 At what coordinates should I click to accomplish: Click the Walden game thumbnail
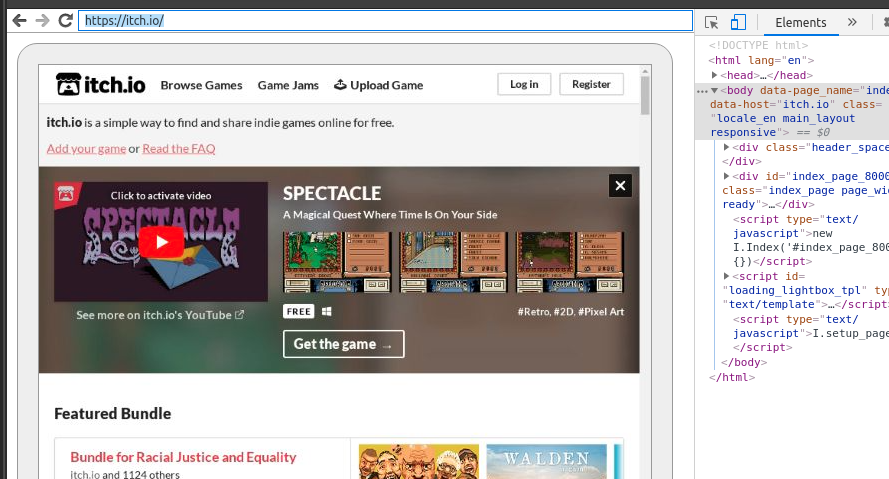pos(547,461)
